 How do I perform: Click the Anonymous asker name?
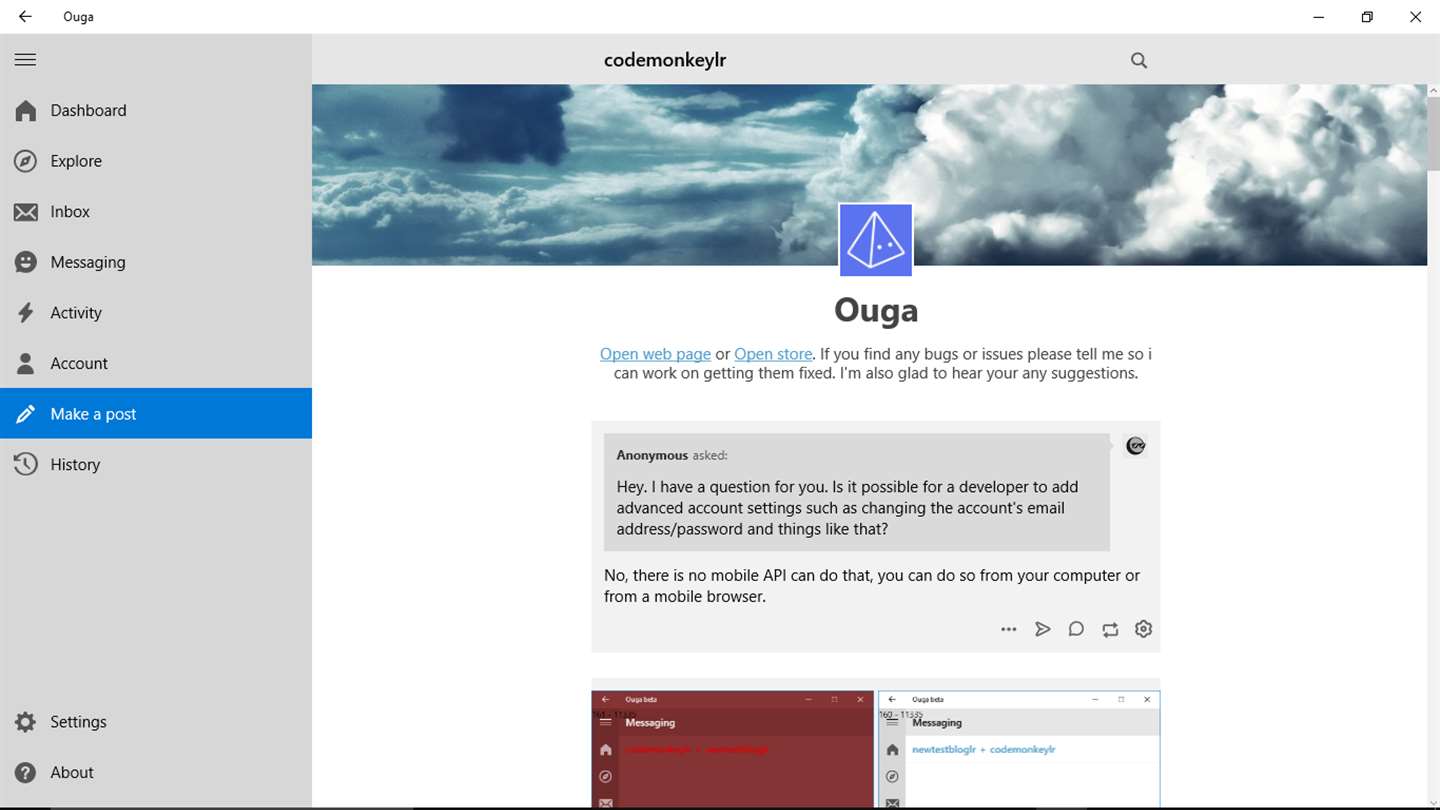[x=652, y=455]
